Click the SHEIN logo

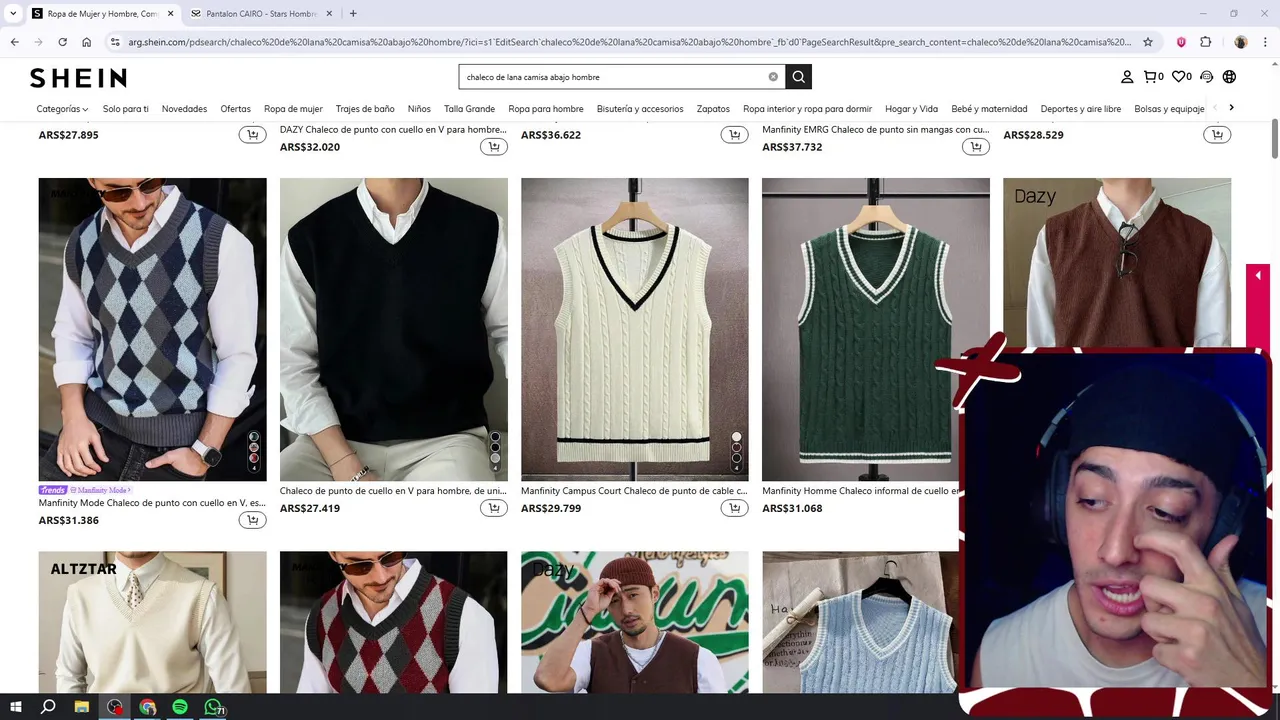click(78, 78)
